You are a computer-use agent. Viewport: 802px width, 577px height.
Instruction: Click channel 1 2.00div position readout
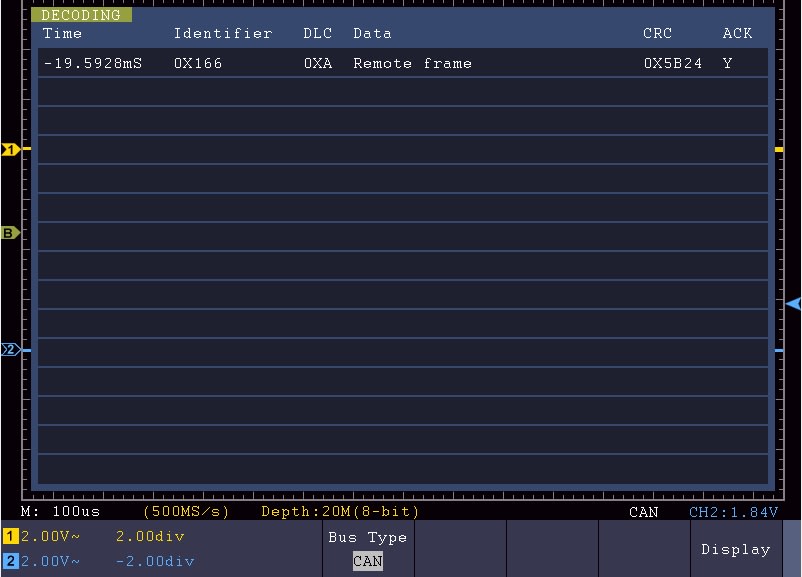pyautogui.click(x=150, y=537)
